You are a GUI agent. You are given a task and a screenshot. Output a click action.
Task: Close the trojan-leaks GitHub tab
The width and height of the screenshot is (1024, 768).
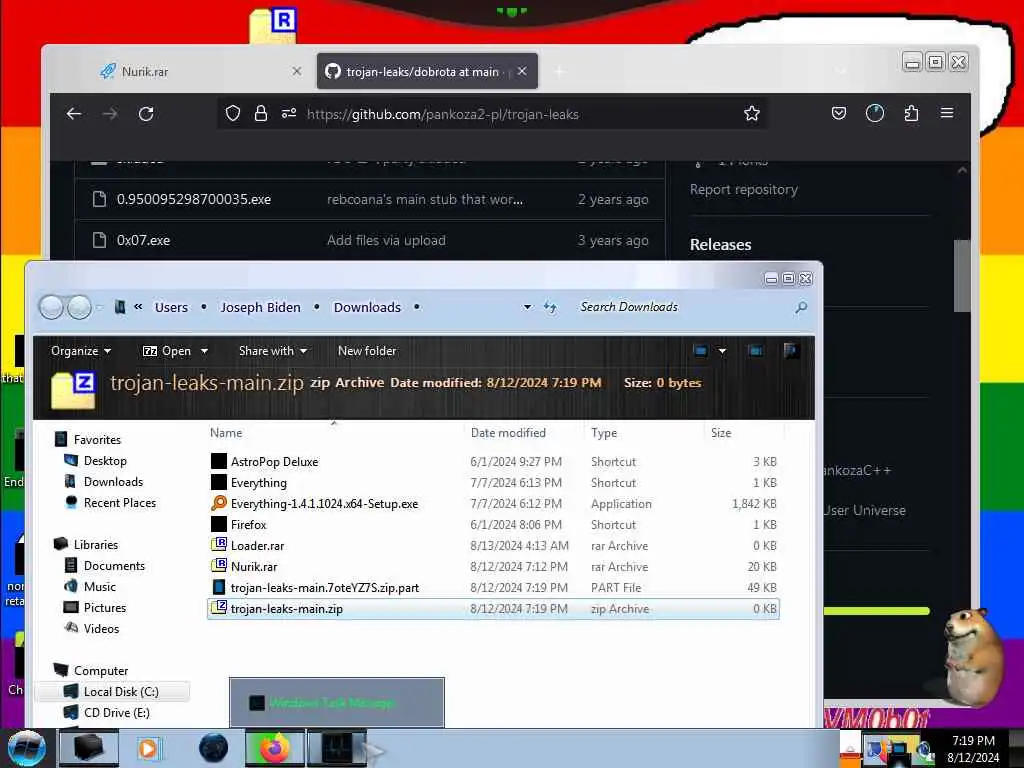pos(522,71)
